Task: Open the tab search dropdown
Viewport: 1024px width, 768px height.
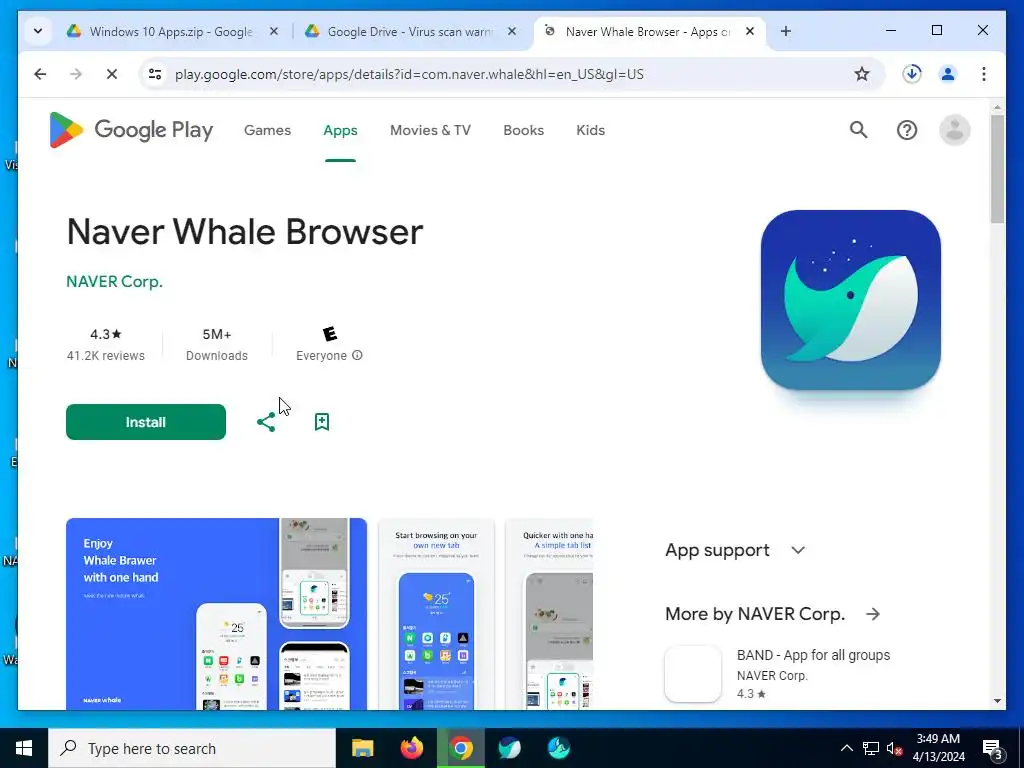Action: coord(38,31)
